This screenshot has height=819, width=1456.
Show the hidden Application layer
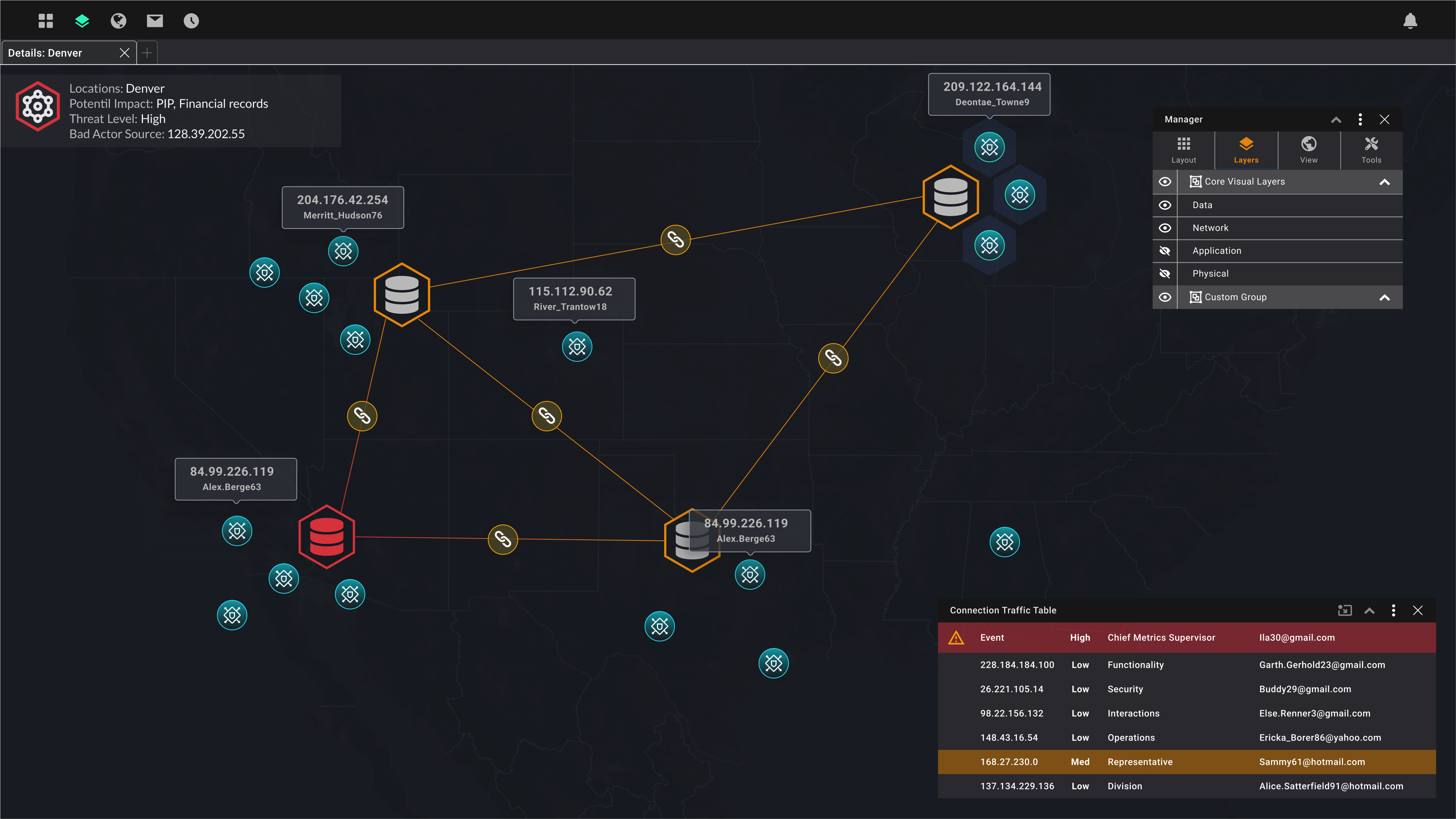pos(1165,251)
